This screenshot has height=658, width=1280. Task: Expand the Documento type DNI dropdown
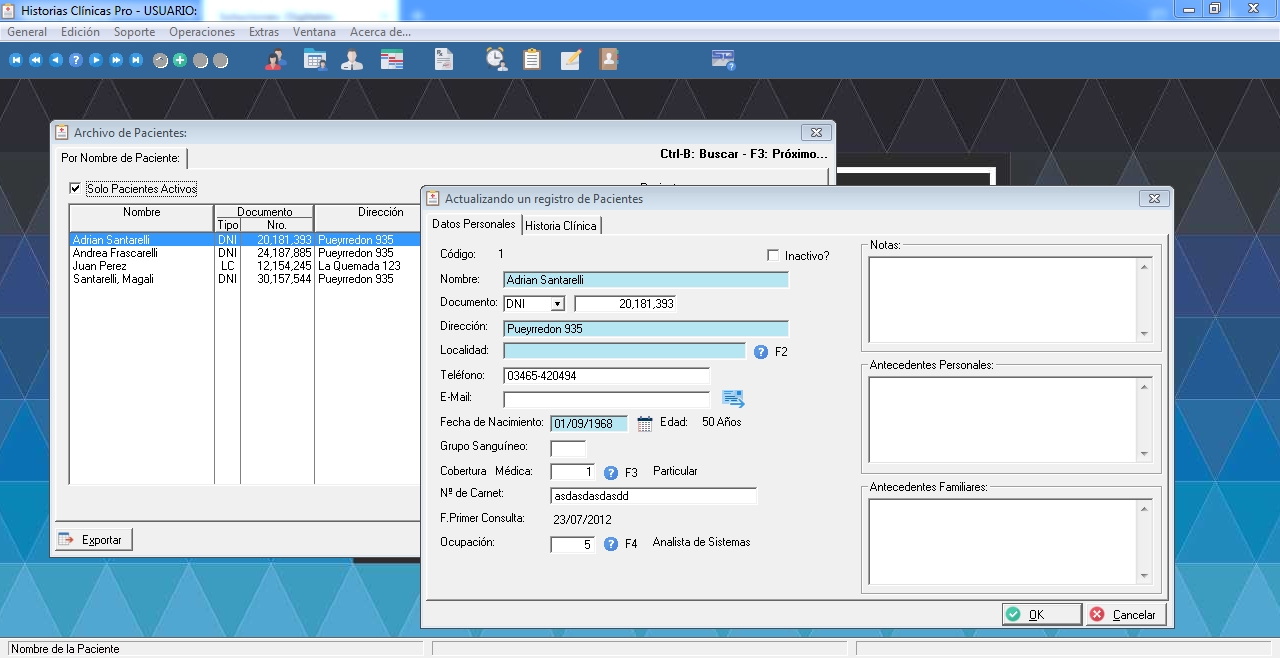click(x=557, y=304)
